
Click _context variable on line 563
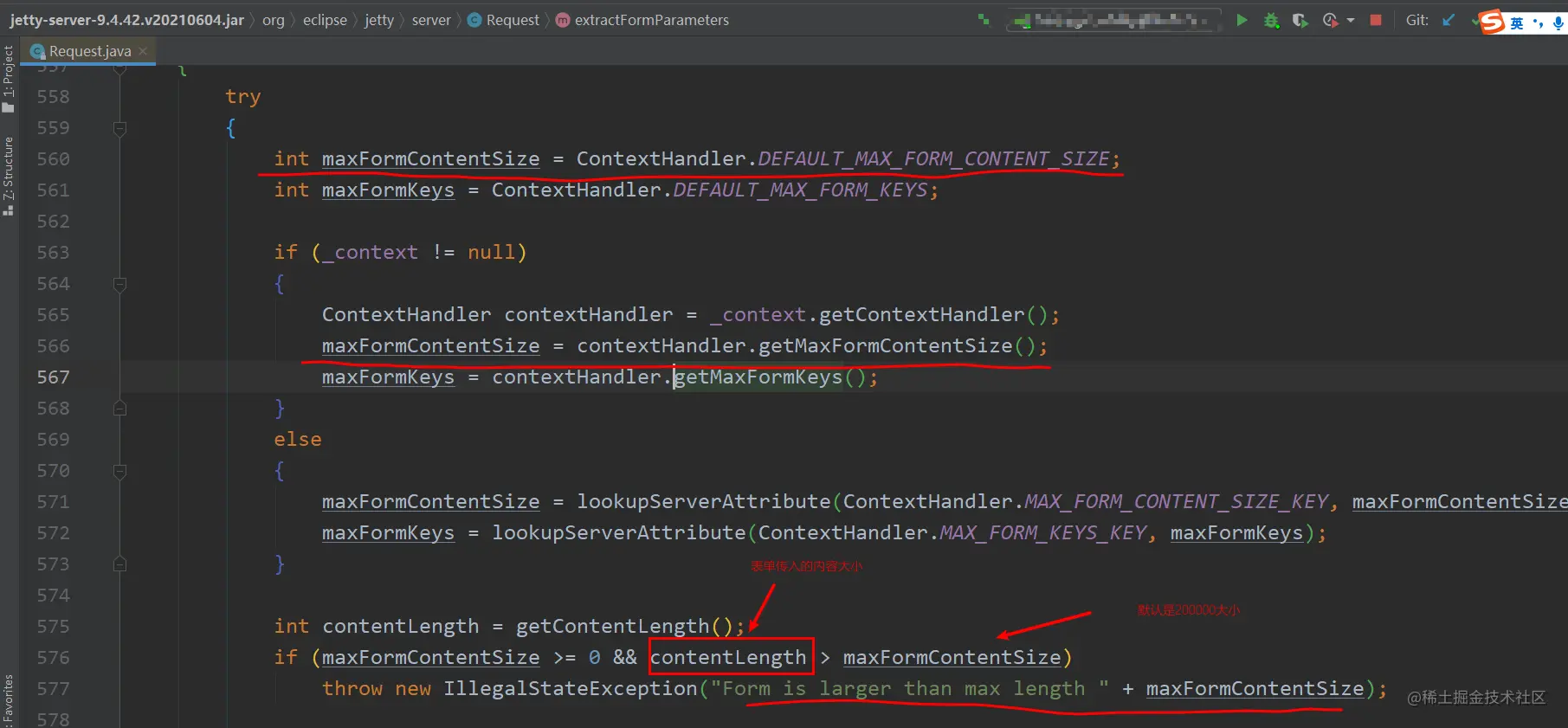(x=371, y=253)
